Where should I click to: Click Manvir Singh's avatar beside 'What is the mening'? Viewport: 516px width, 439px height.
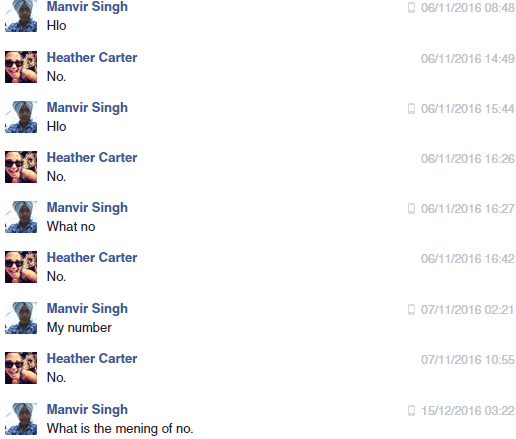coord(21,419)
